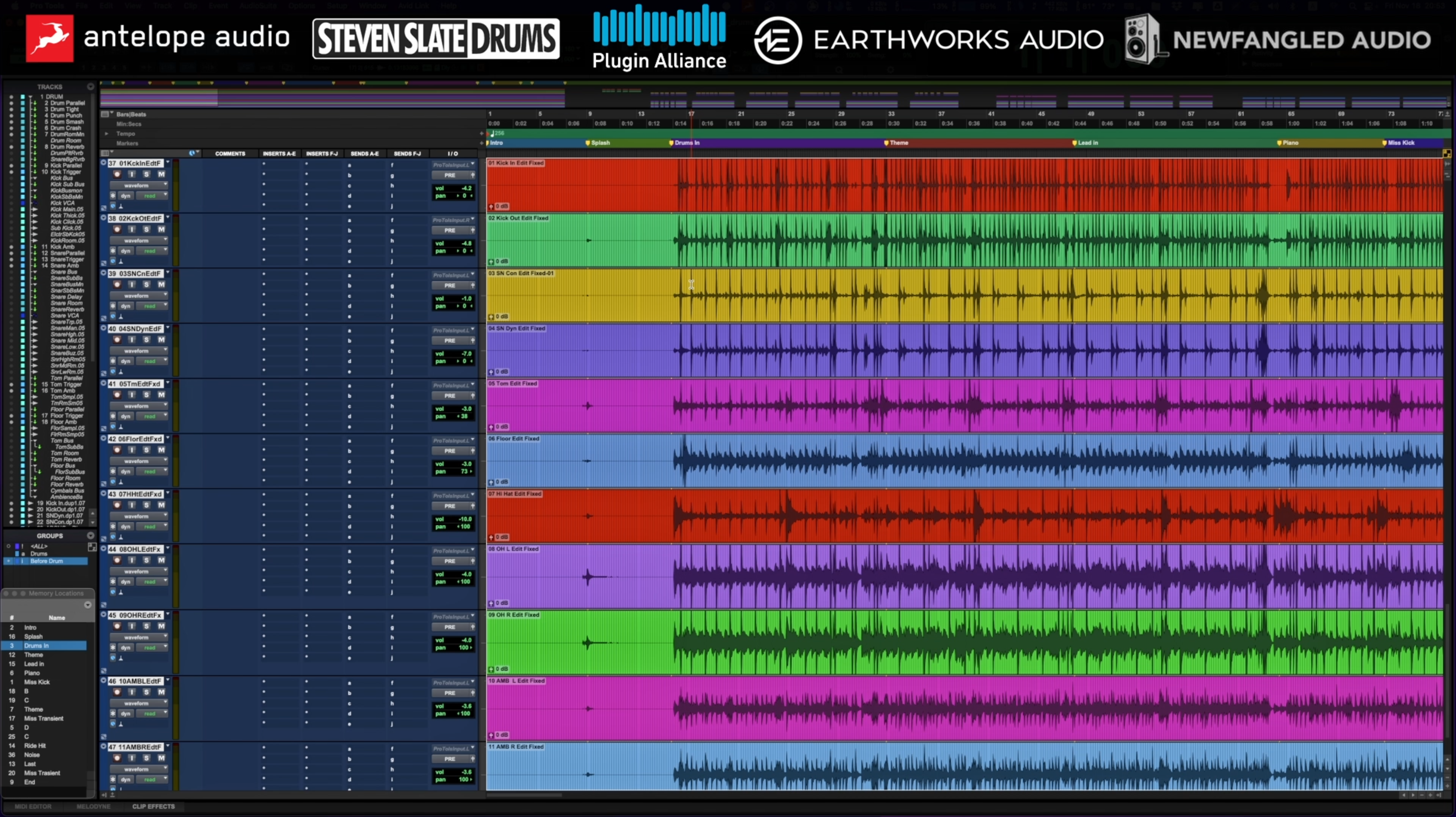Record-enable the 09OHREdtFx track

pos(117,627)
